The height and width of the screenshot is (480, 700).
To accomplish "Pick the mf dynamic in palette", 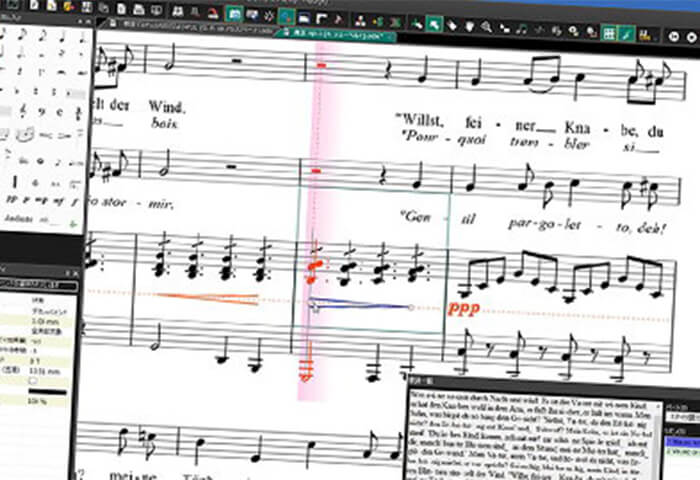I will (x=58, y=201).
